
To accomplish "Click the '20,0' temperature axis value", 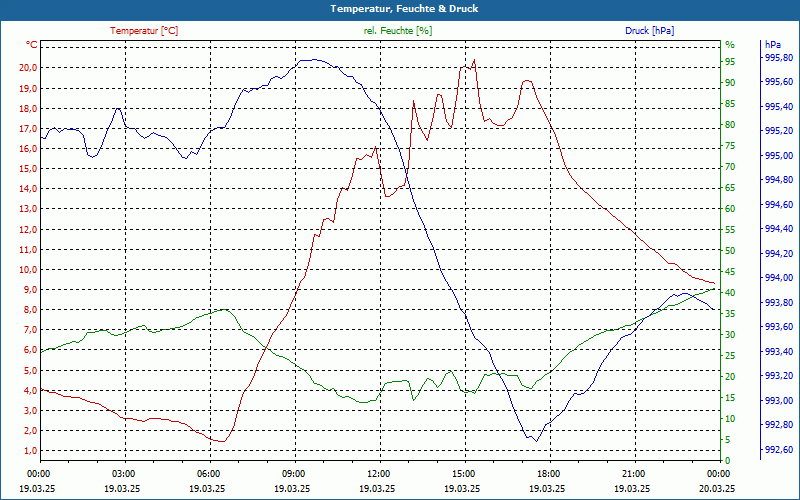I will point(27,68).
